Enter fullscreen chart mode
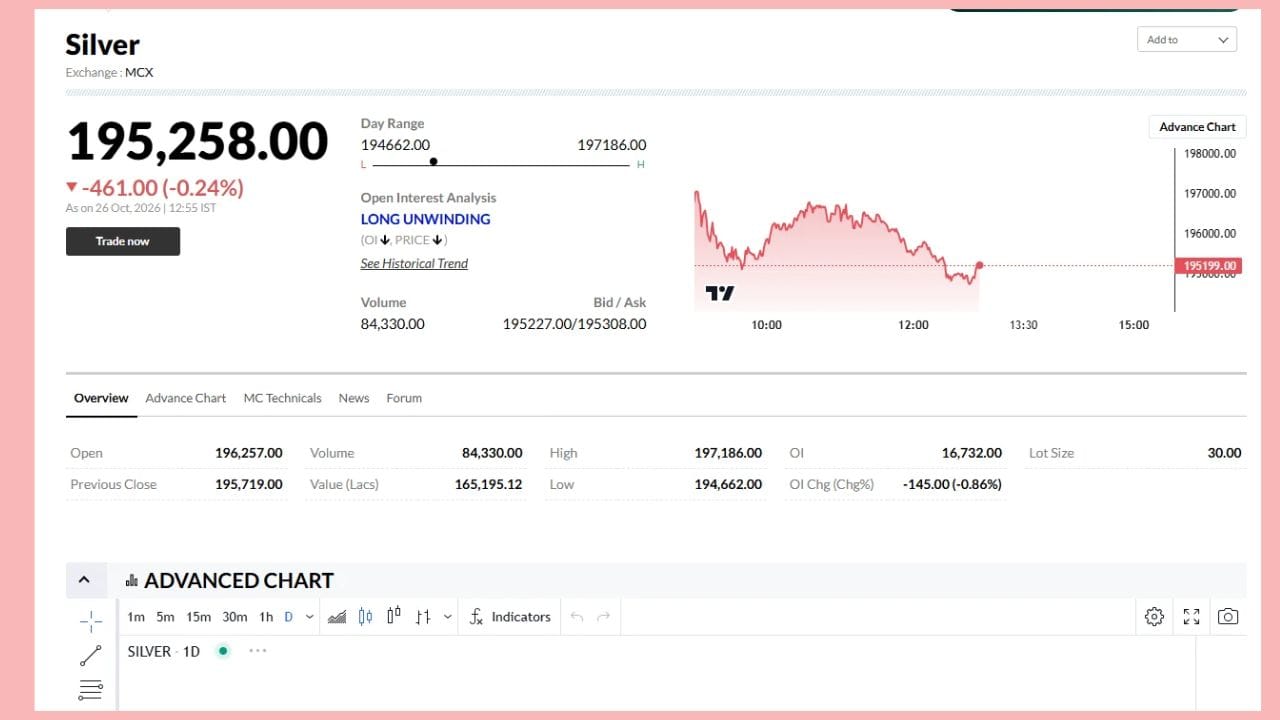 [1191, 617]
